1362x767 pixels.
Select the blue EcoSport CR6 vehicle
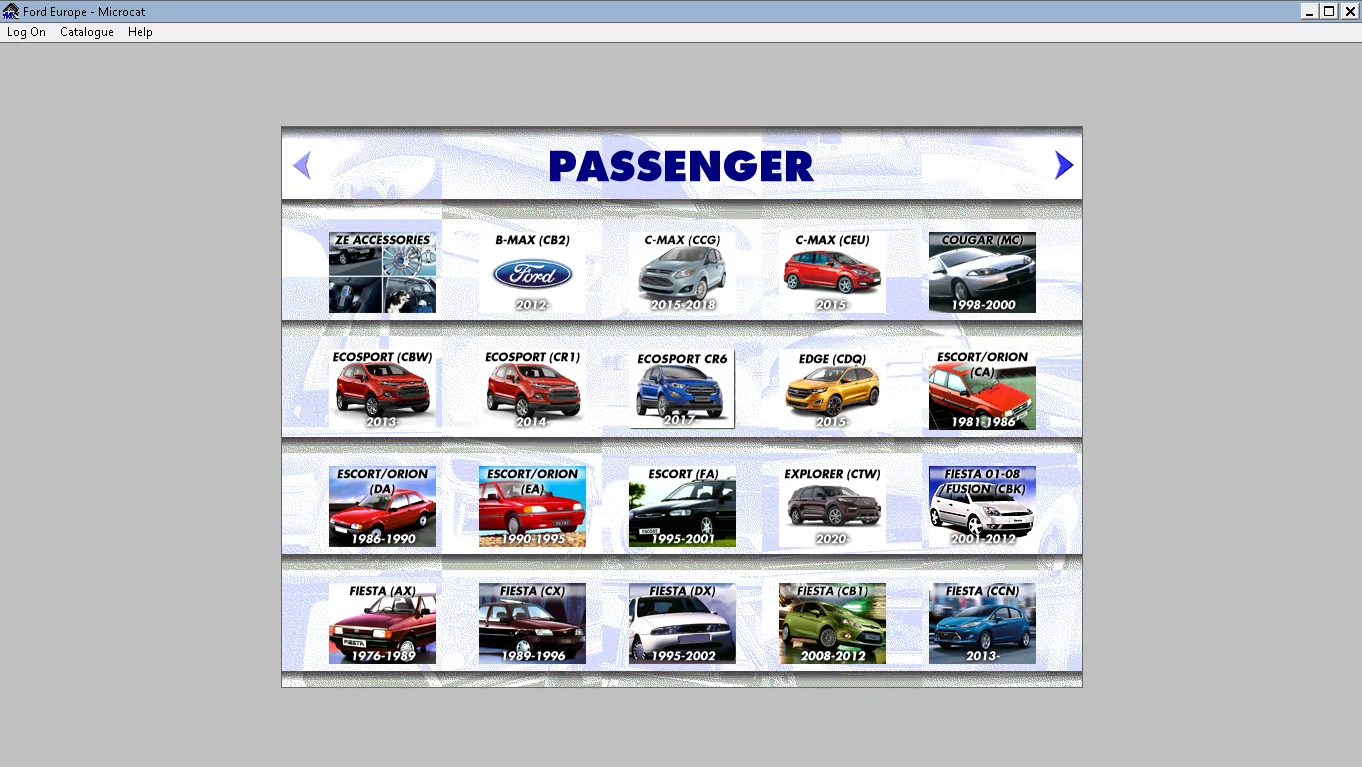click(682, 389)
